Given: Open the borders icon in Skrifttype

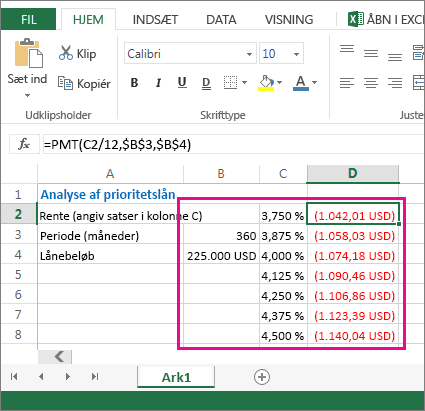Looking at the screenshot, I should pyautogui.click(x=230, y=82).
